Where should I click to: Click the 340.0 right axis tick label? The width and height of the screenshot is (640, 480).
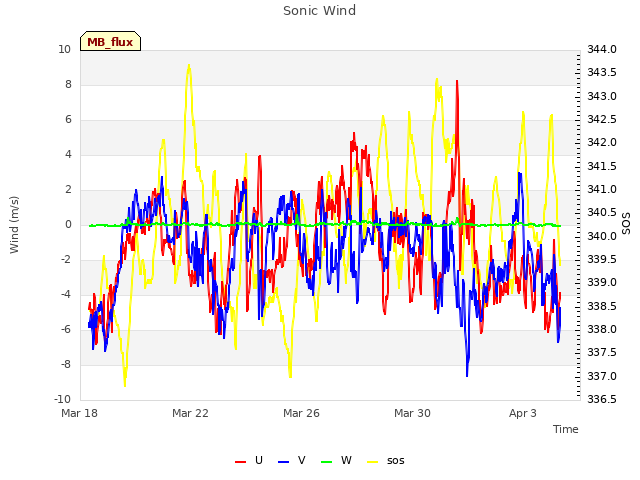pos(602,236)
